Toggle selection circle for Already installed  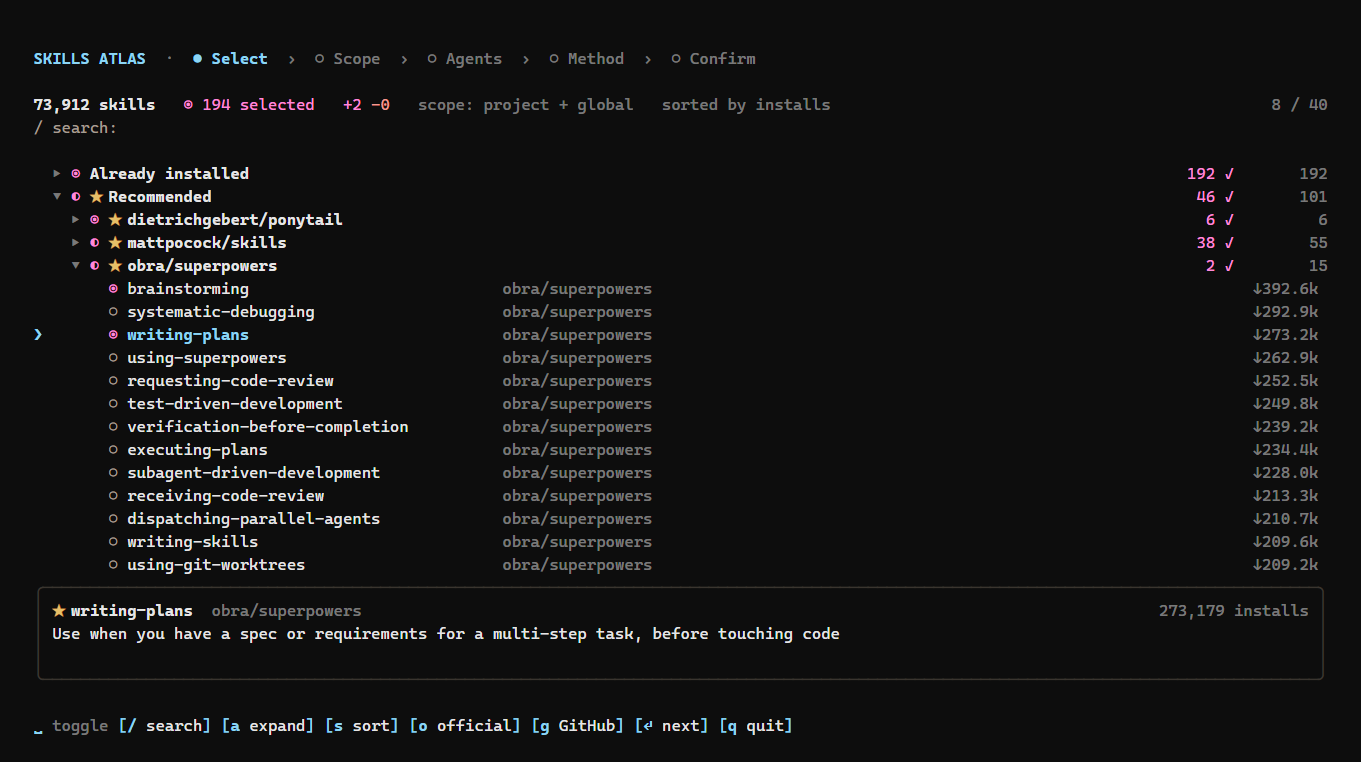[x=76, y=174]
